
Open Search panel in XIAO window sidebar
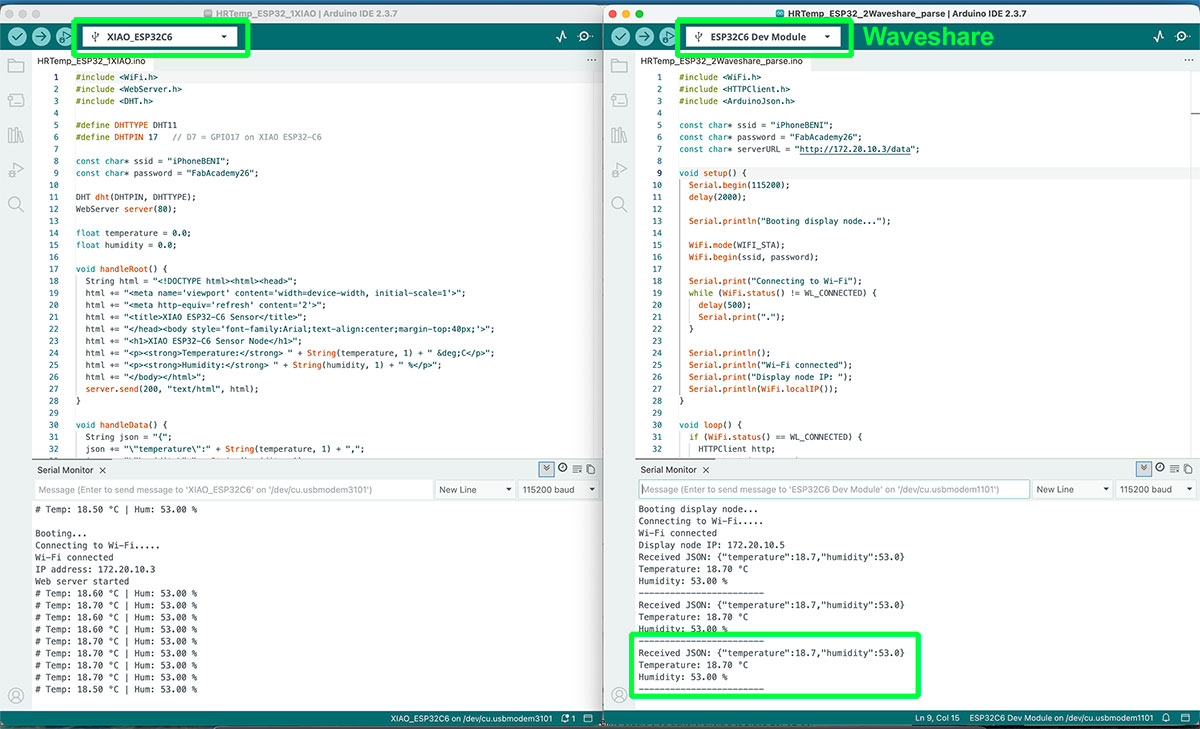pyautogui.click(x=15, y=204)
